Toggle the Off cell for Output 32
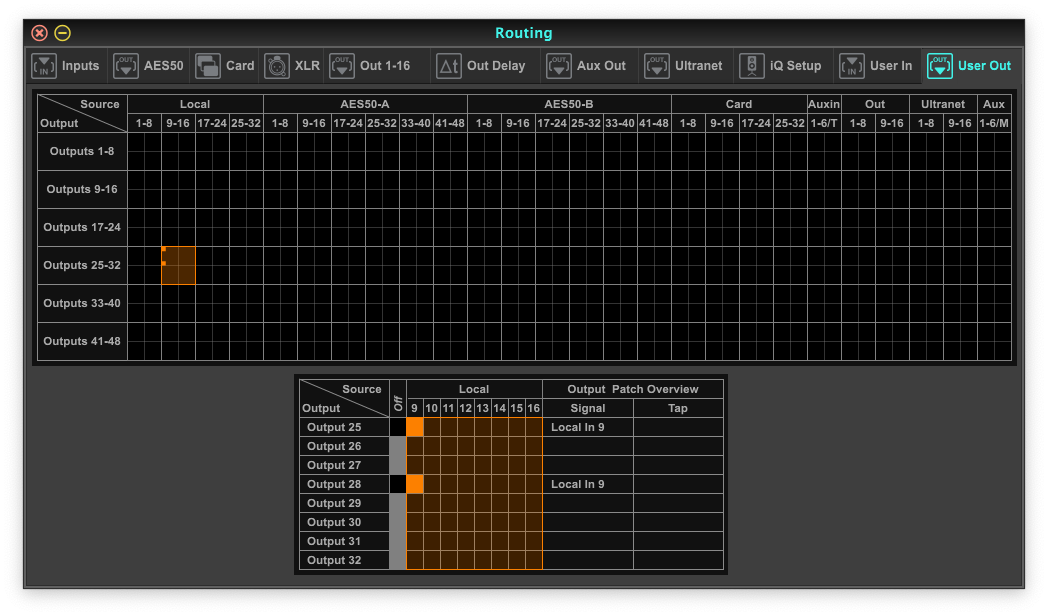1048x616 pixels. pyautogui.click(x=398, y=560)
